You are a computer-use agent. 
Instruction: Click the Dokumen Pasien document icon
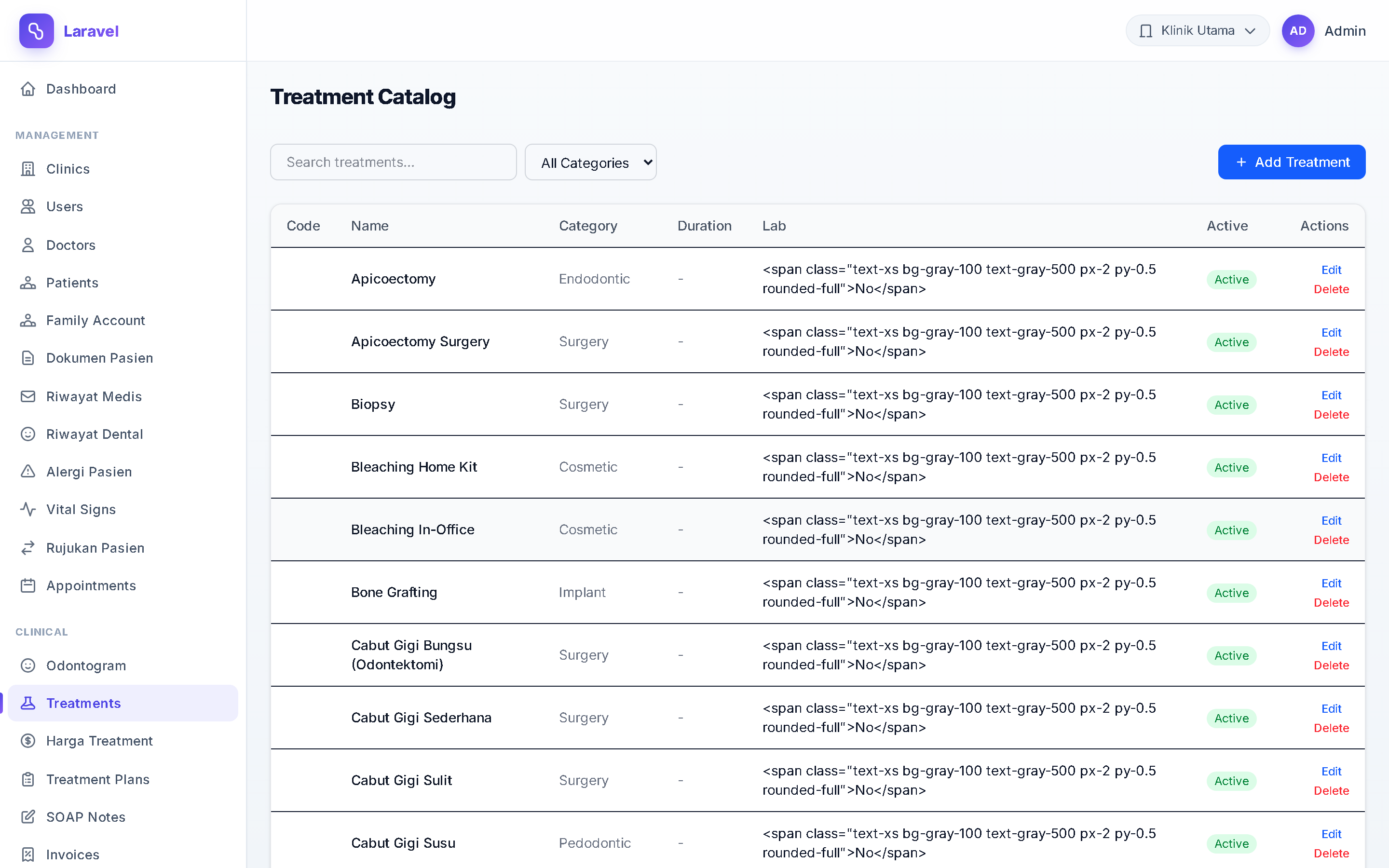28,358
